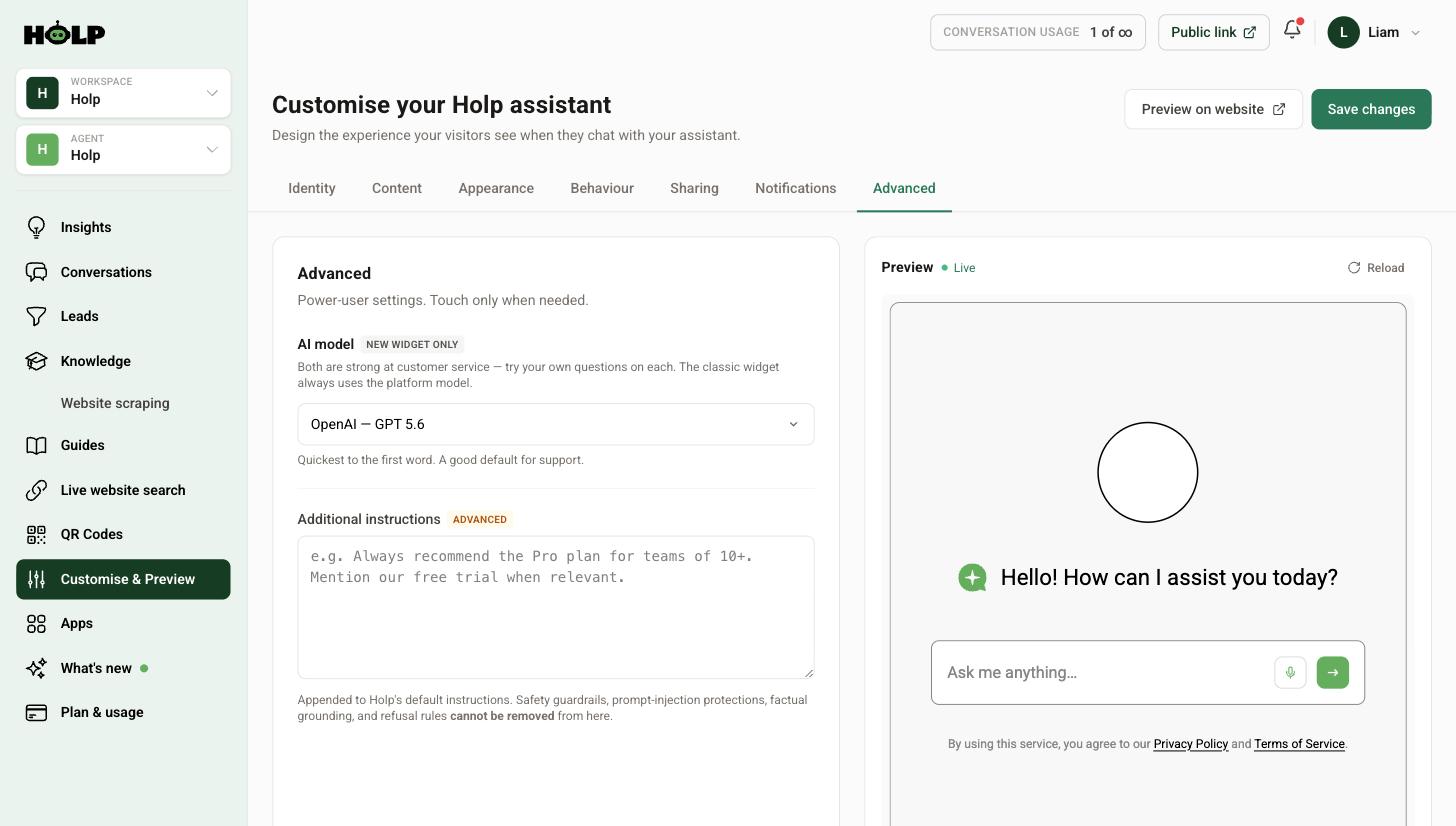
Task: Click the NEW WIDGET ONLY badge
Action: click(412, 344)
